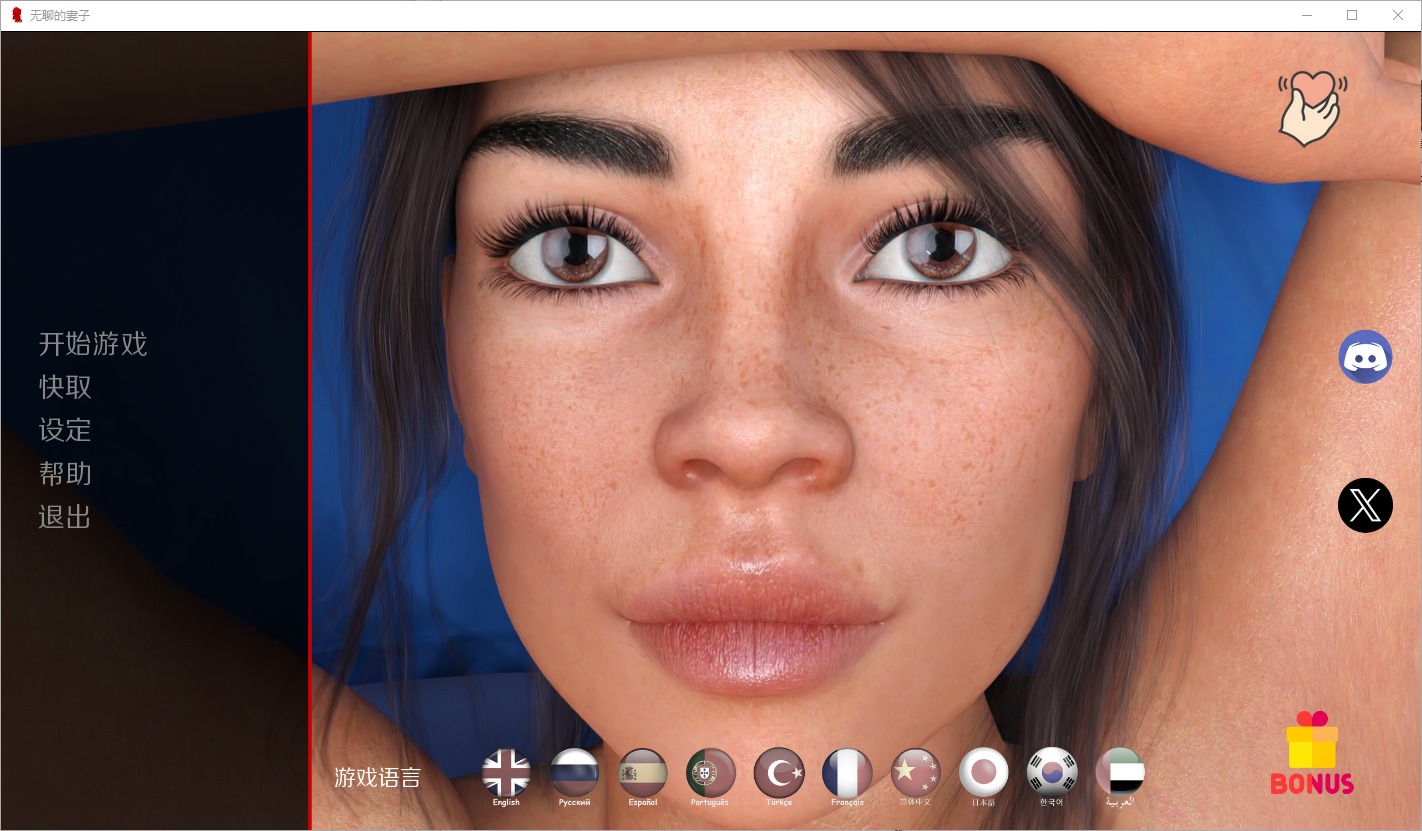Switch game language to Русский
The image size is (1422, 831).
click(574, 773)
